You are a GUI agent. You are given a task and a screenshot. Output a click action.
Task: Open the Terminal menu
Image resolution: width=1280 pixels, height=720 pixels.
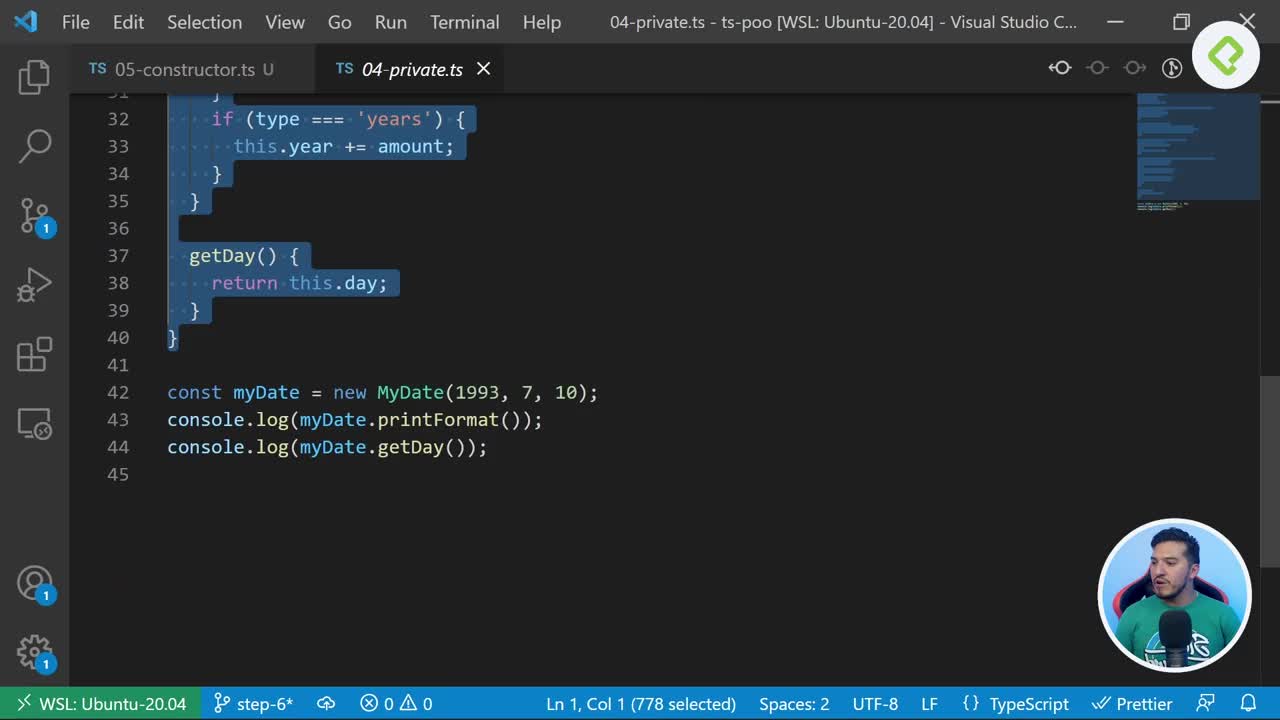[465, 22]
